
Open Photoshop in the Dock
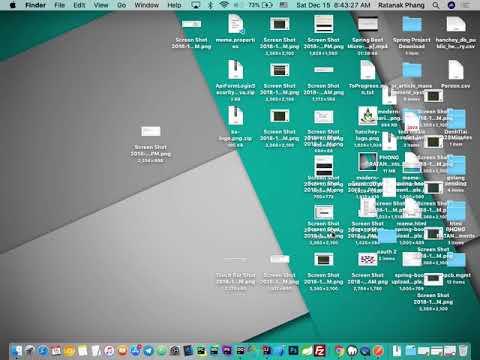pyautogui.click(x=293, y=351)
